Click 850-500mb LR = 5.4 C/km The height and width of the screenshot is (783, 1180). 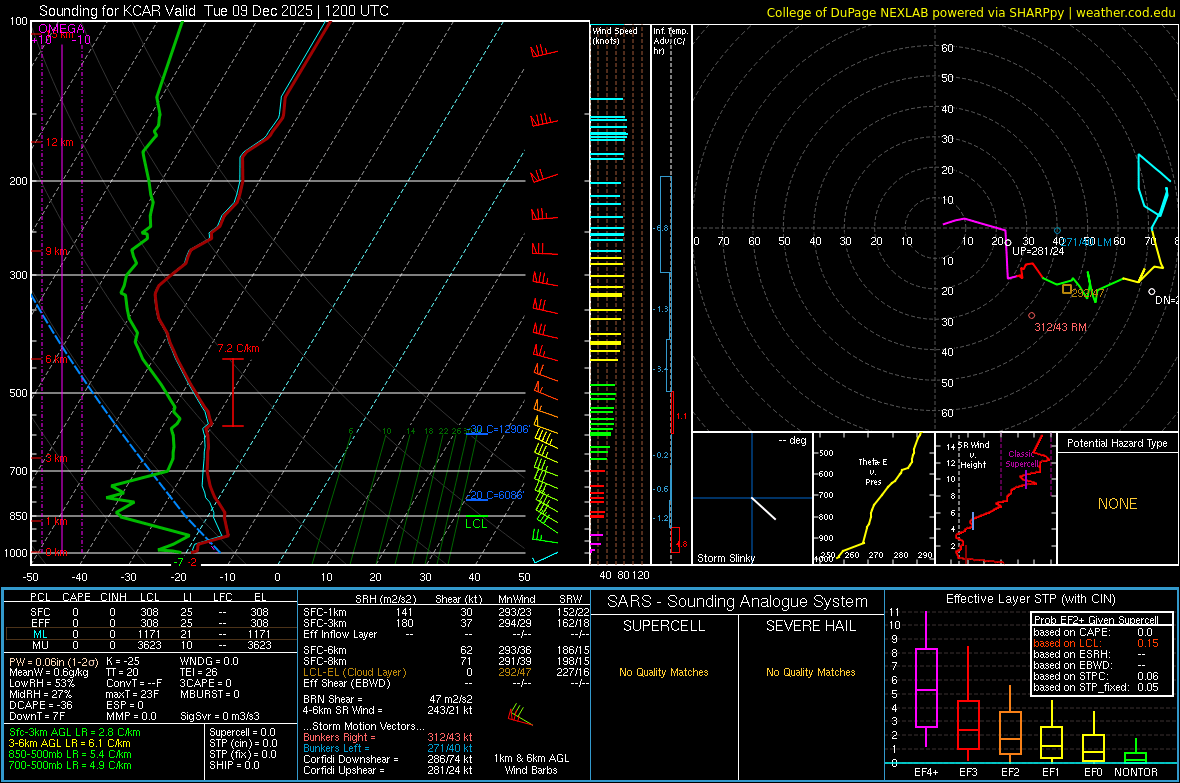[x=70, y=754]
